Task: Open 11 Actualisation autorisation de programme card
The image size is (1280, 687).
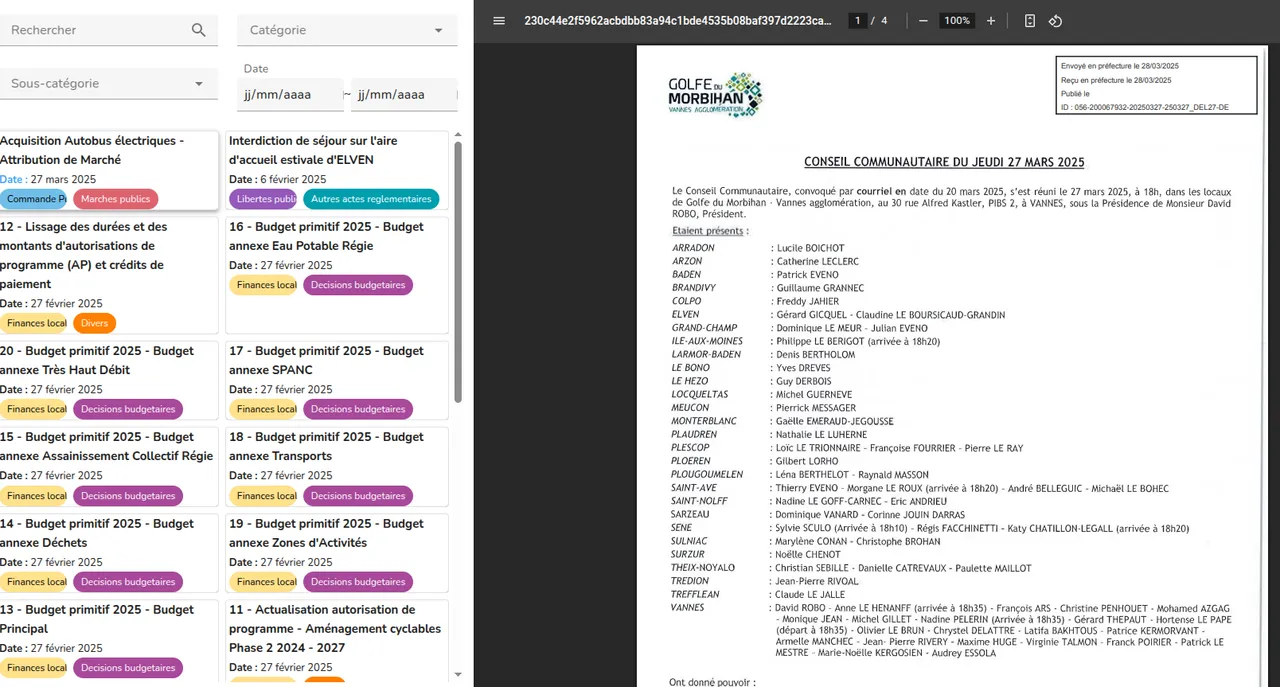Action: (x=337, y=640)
